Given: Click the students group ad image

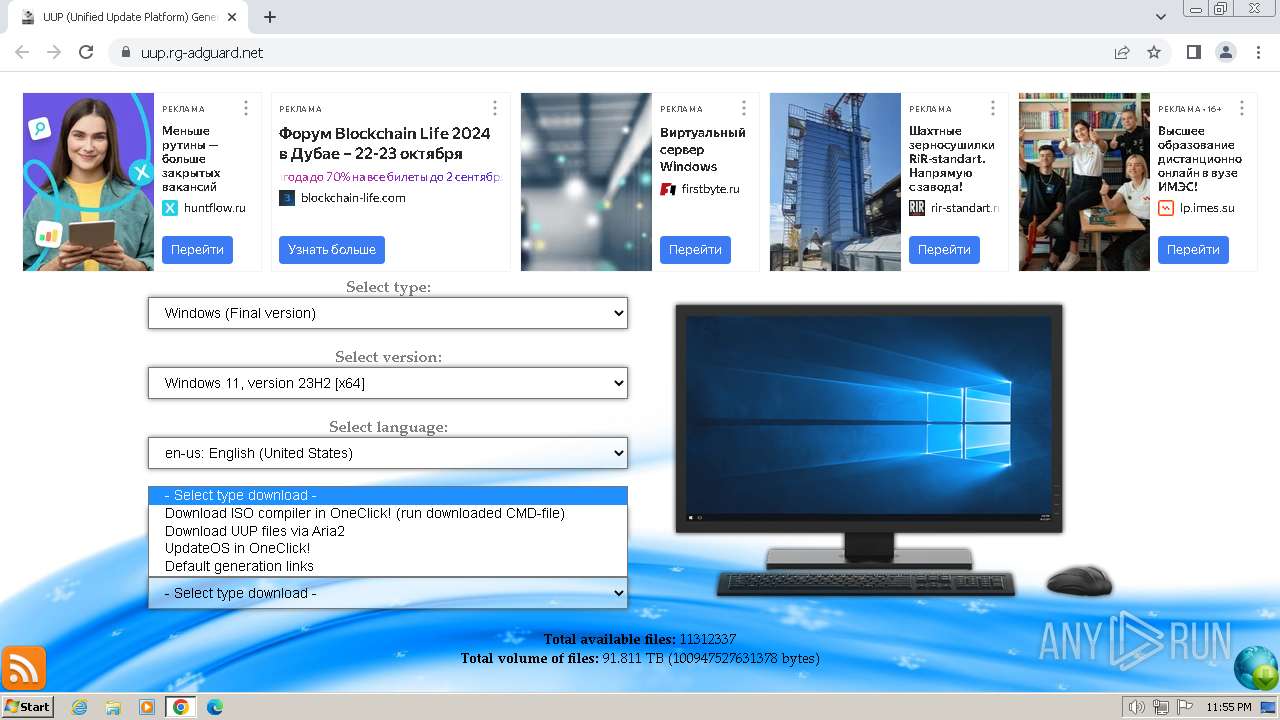Looking at the screenshot, I should click(1084, 182).
